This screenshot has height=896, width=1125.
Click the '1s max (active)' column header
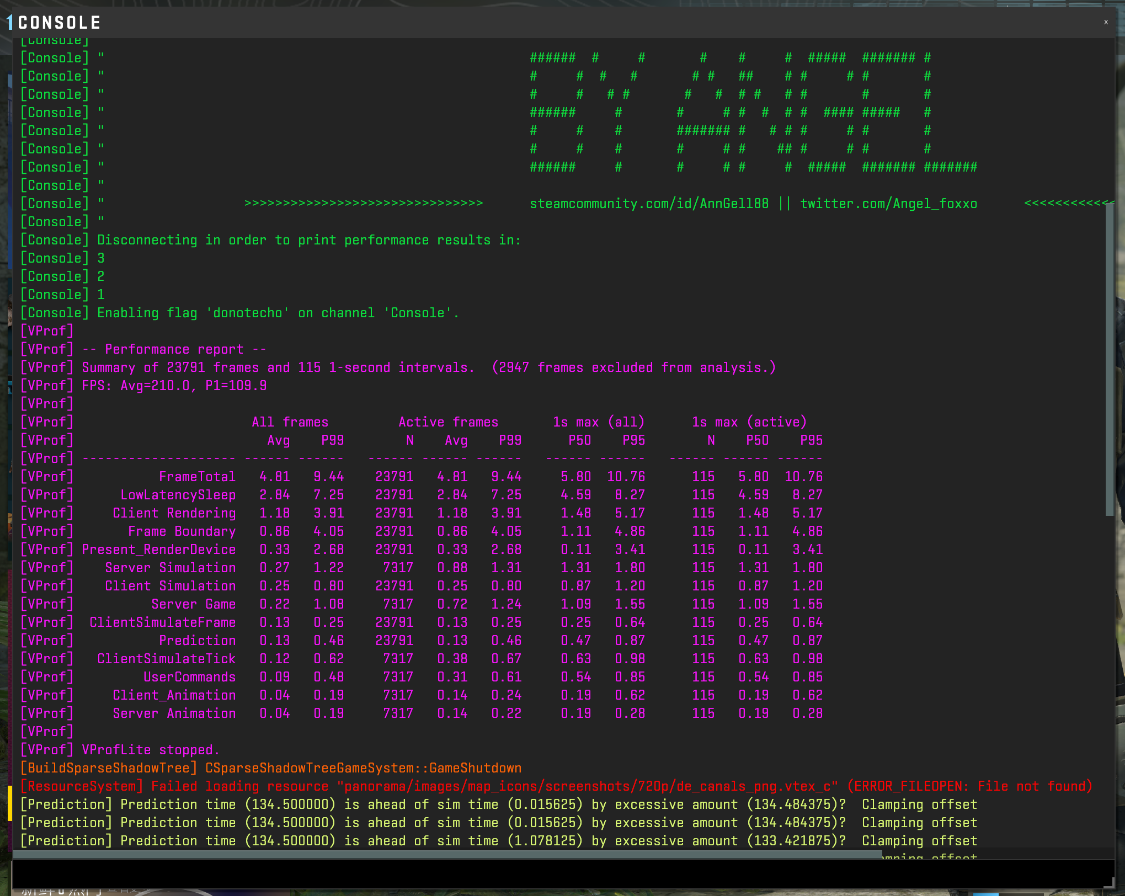749,422
